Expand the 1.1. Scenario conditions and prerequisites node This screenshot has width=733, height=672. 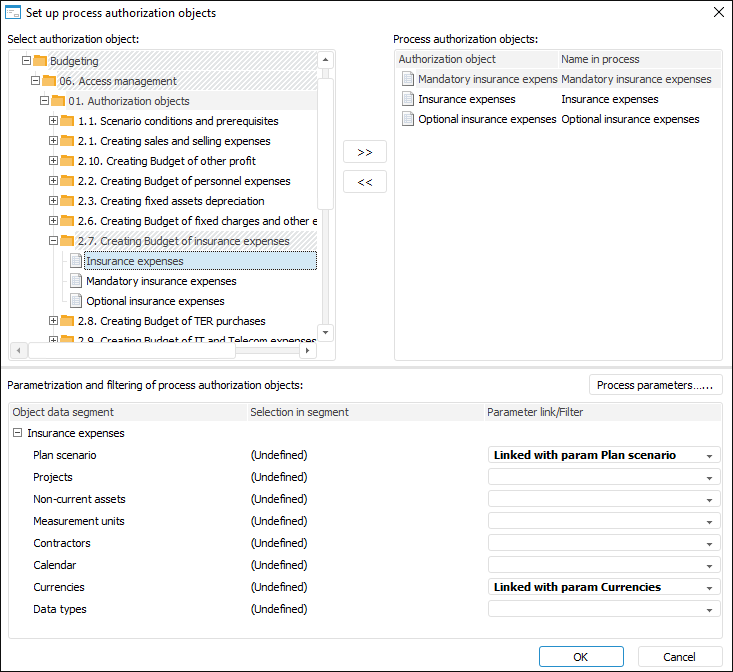[54, 121]
